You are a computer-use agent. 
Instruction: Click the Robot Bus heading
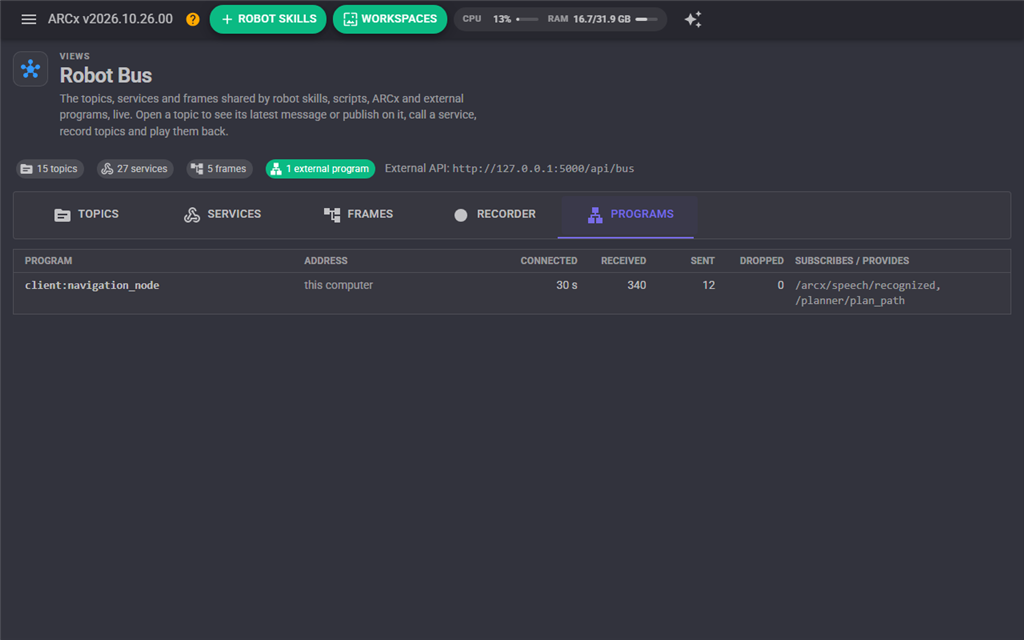pyautogui.click(x=106, y=76)
